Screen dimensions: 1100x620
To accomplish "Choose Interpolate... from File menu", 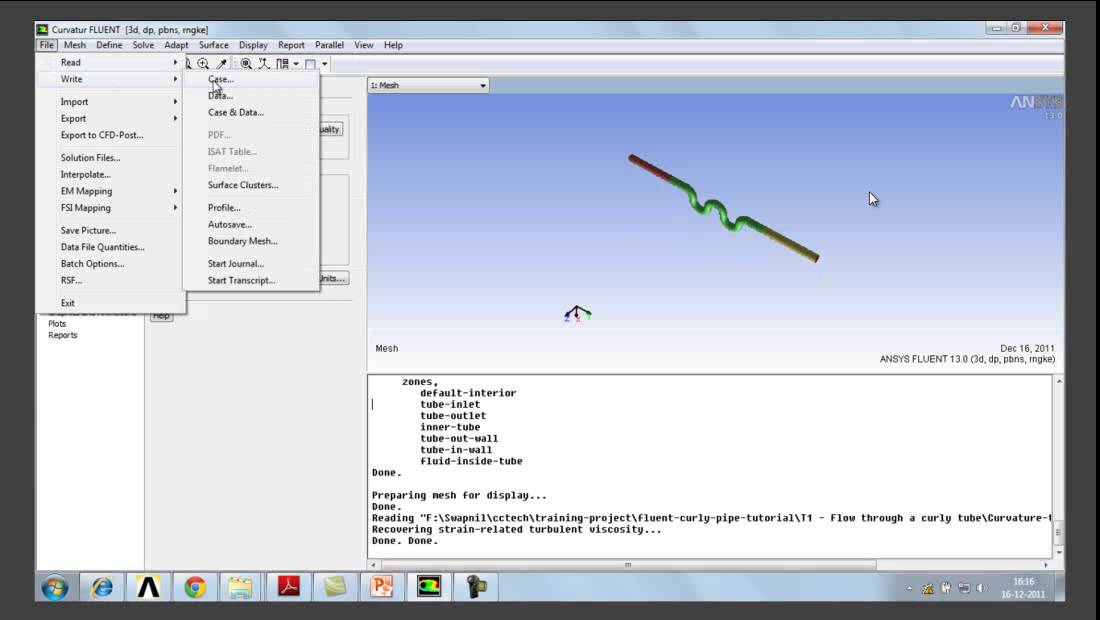I will pyautogui.click(x=86, y=175).
